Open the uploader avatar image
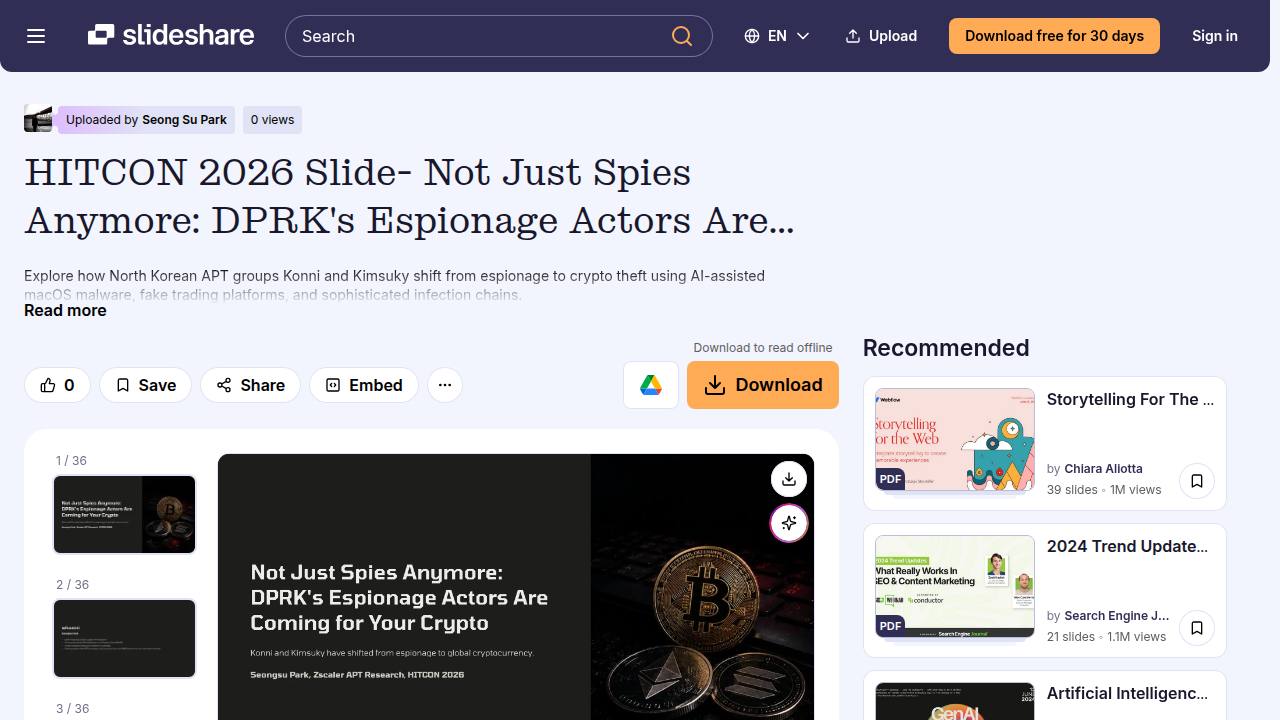 click(x=38, y=119)
